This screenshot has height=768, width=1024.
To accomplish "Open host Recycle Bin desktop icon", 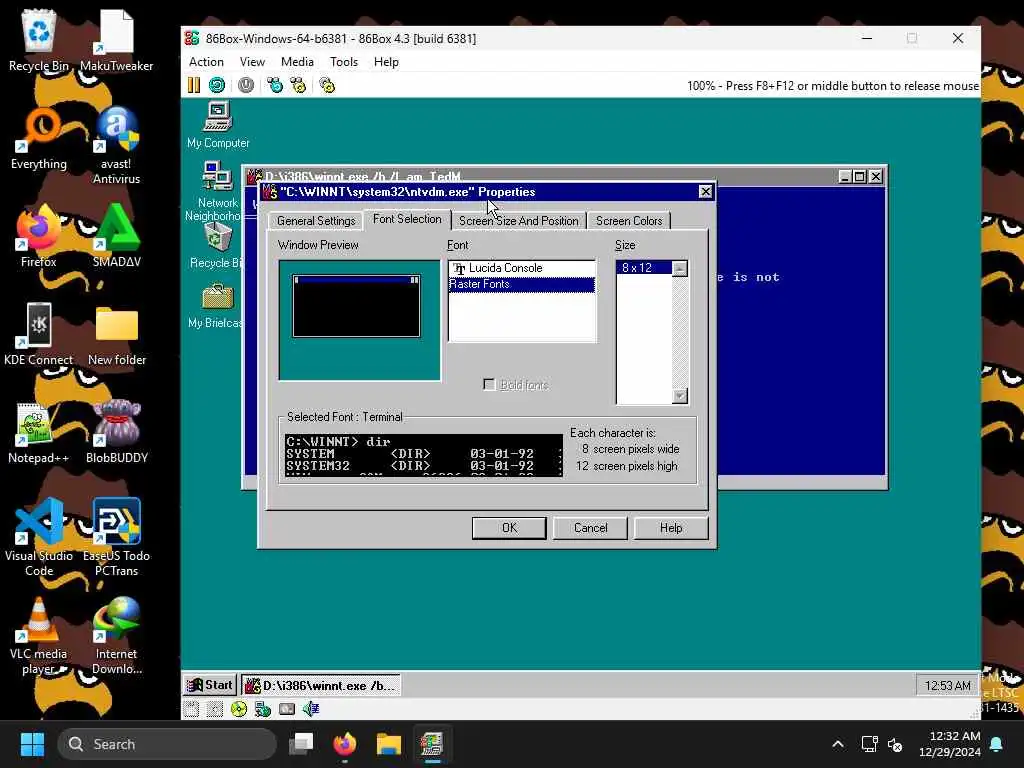I will (x=39, y=40).
